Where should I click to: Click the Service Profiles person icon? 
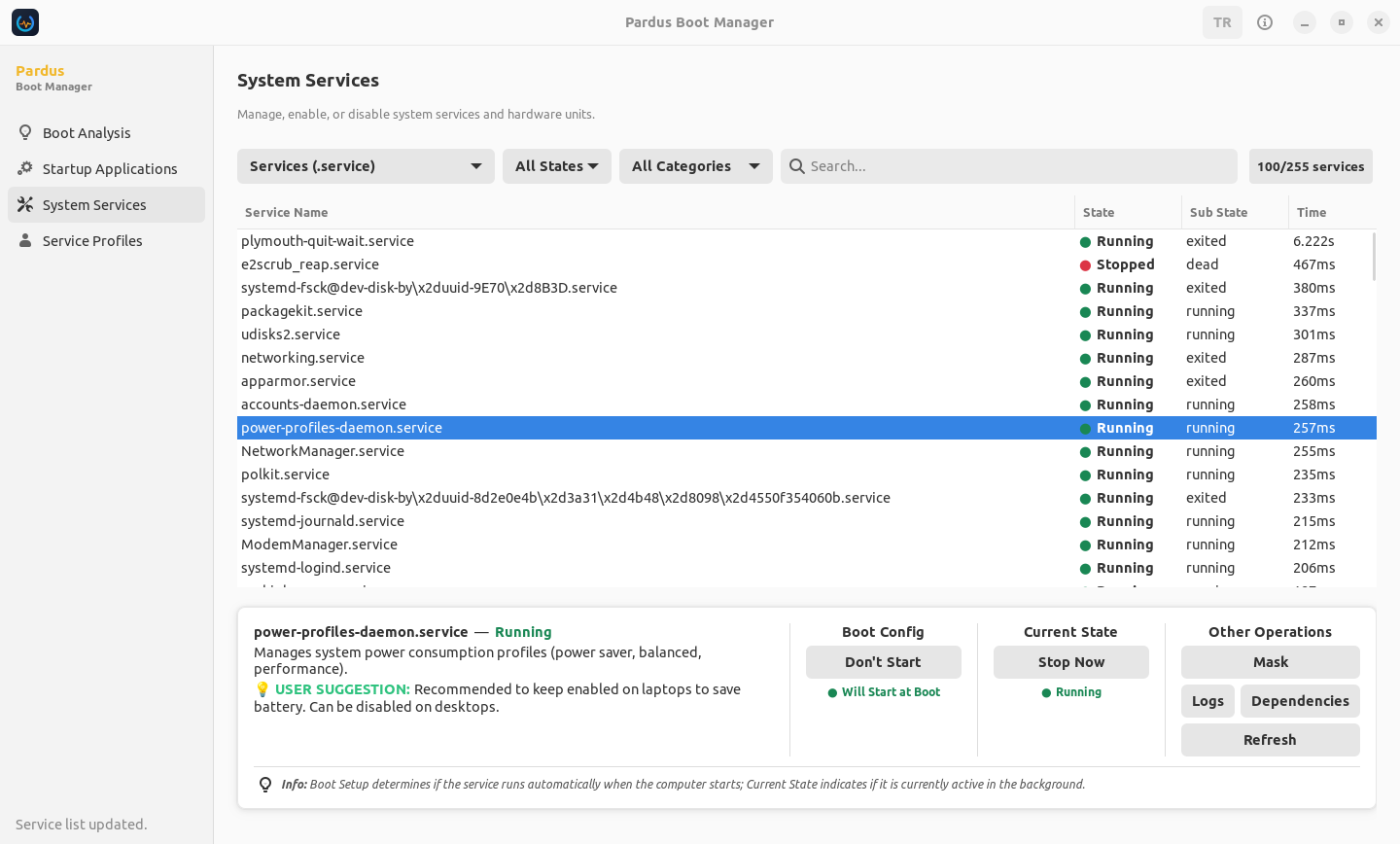[x=25, y=240]
